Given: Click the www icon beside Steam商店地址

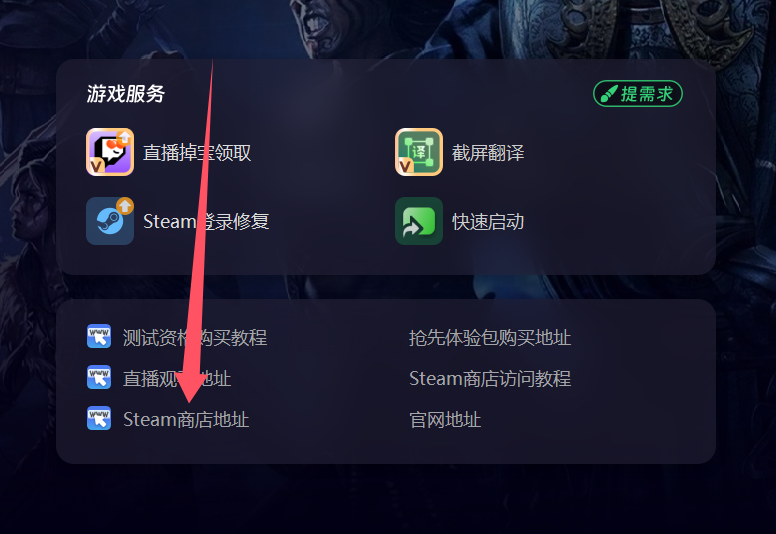Looking at the screenshot, I should (99, 419).
